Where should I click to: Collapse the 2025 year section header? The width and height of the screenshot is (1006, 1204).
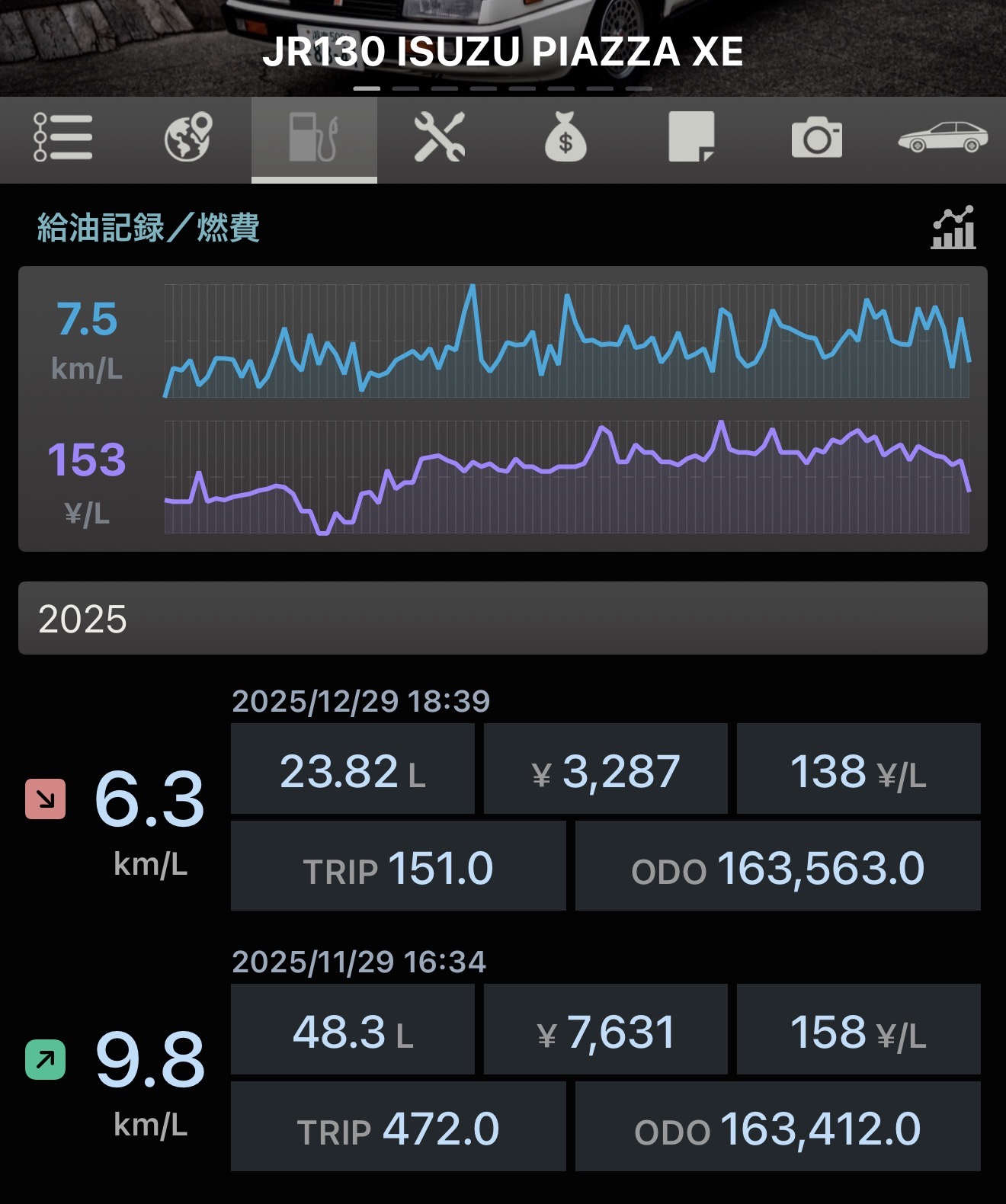click(x=503, y=618)
